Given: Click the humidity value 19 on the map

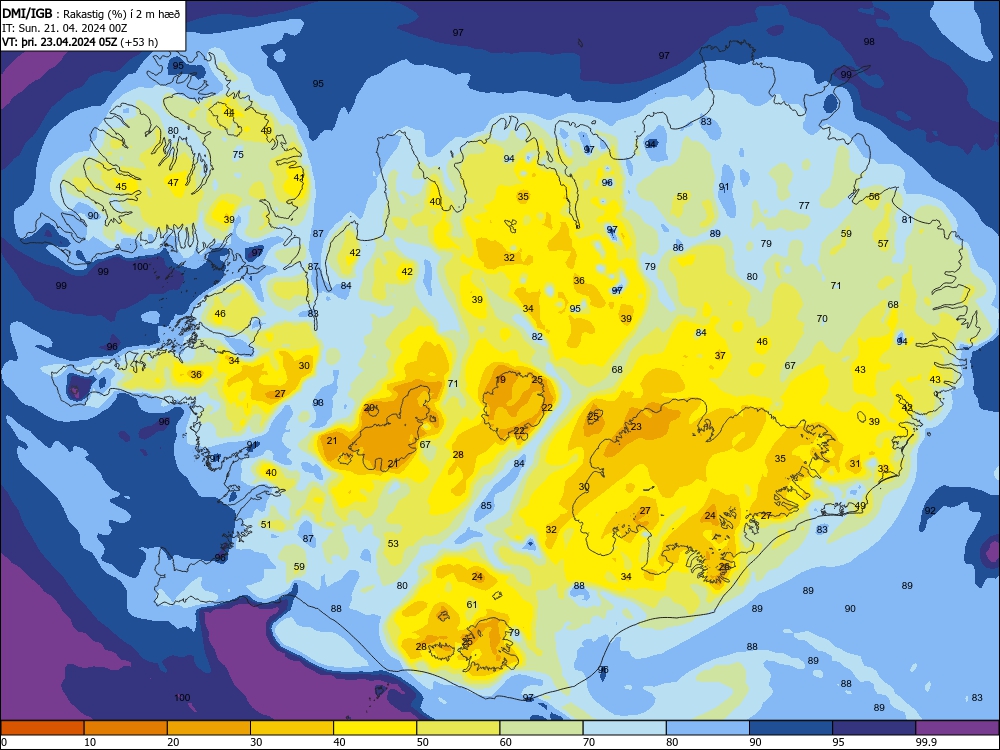Looking at the screenshot, I should (501, 380).
